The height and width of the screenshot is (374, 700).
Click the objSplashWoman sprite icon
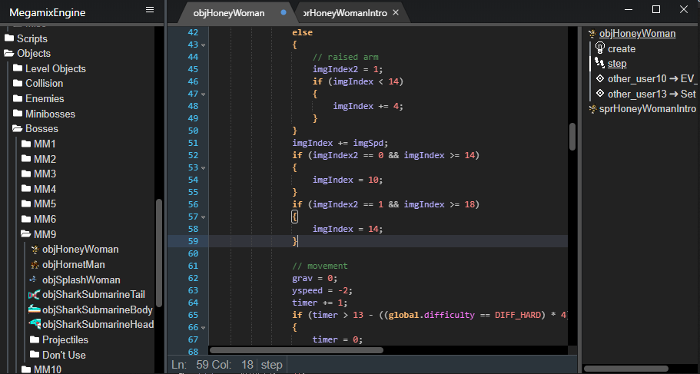coord(33,279)
